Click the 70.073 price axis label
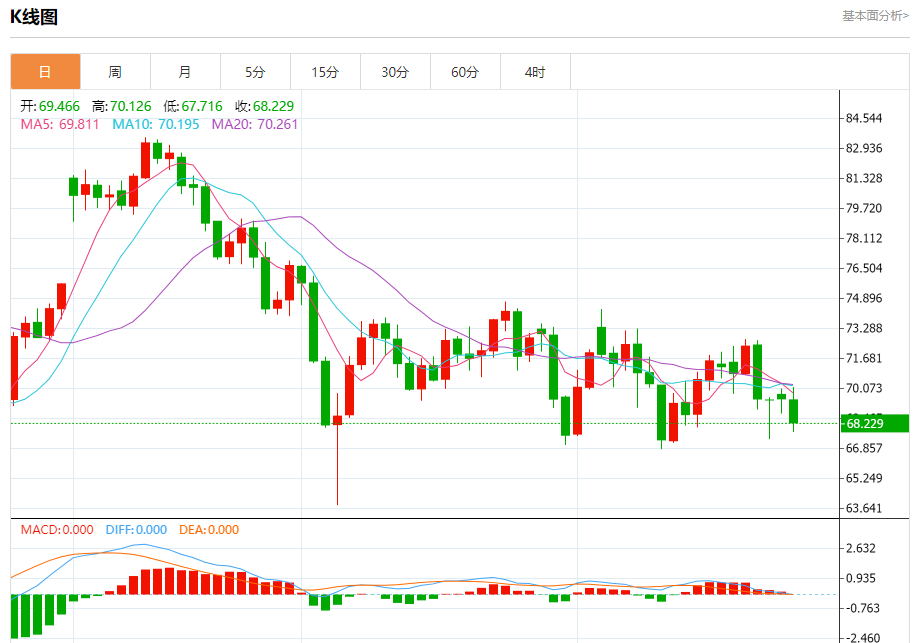This screenshot has height=643, width=918. coord(864,388)
